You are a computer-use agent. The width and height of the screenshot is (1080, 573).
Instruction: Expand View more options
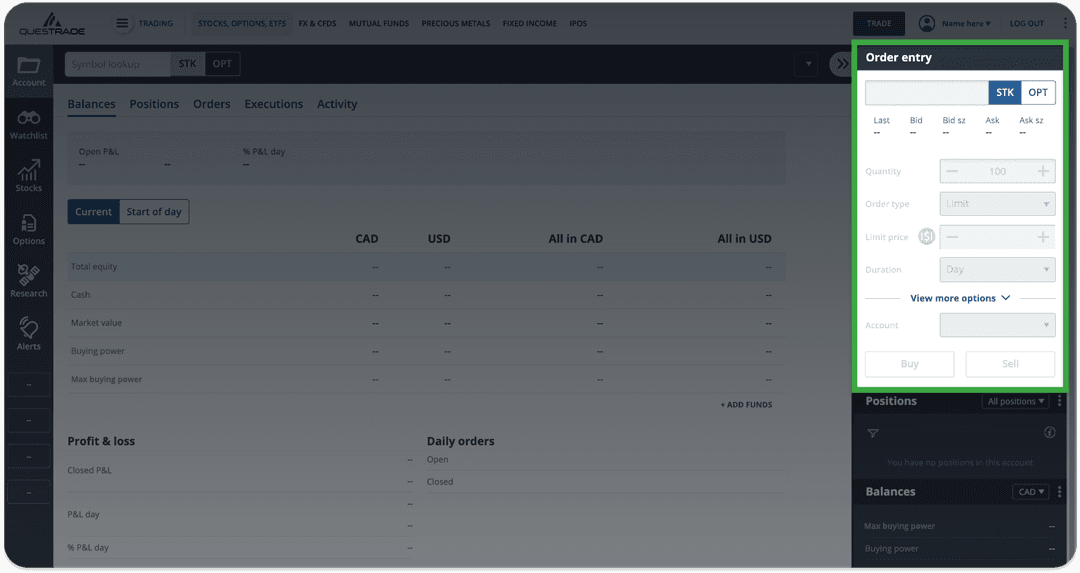960,298
